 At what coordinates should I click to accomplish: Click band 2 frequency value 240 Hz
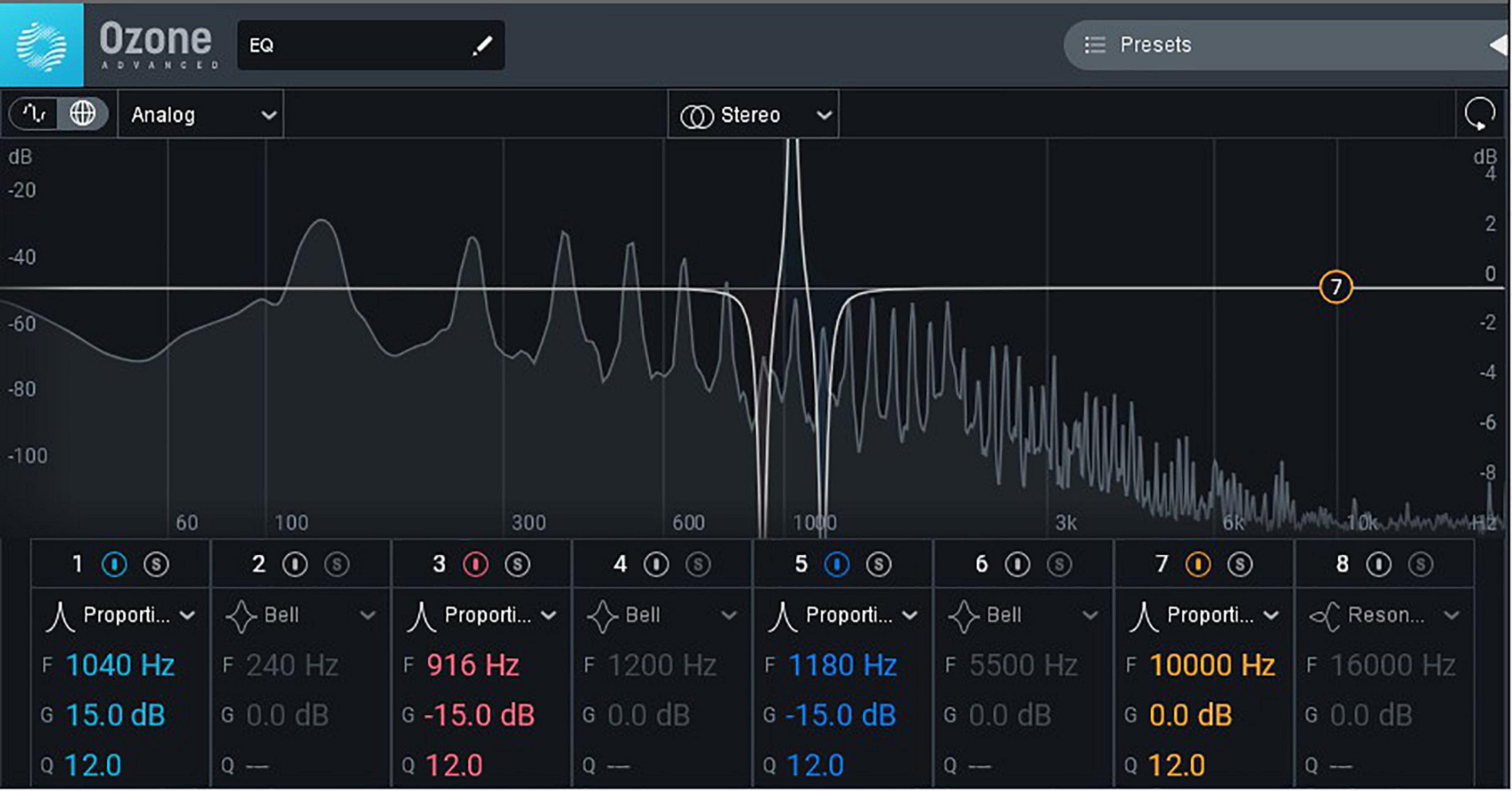click(x=292, y=665)
